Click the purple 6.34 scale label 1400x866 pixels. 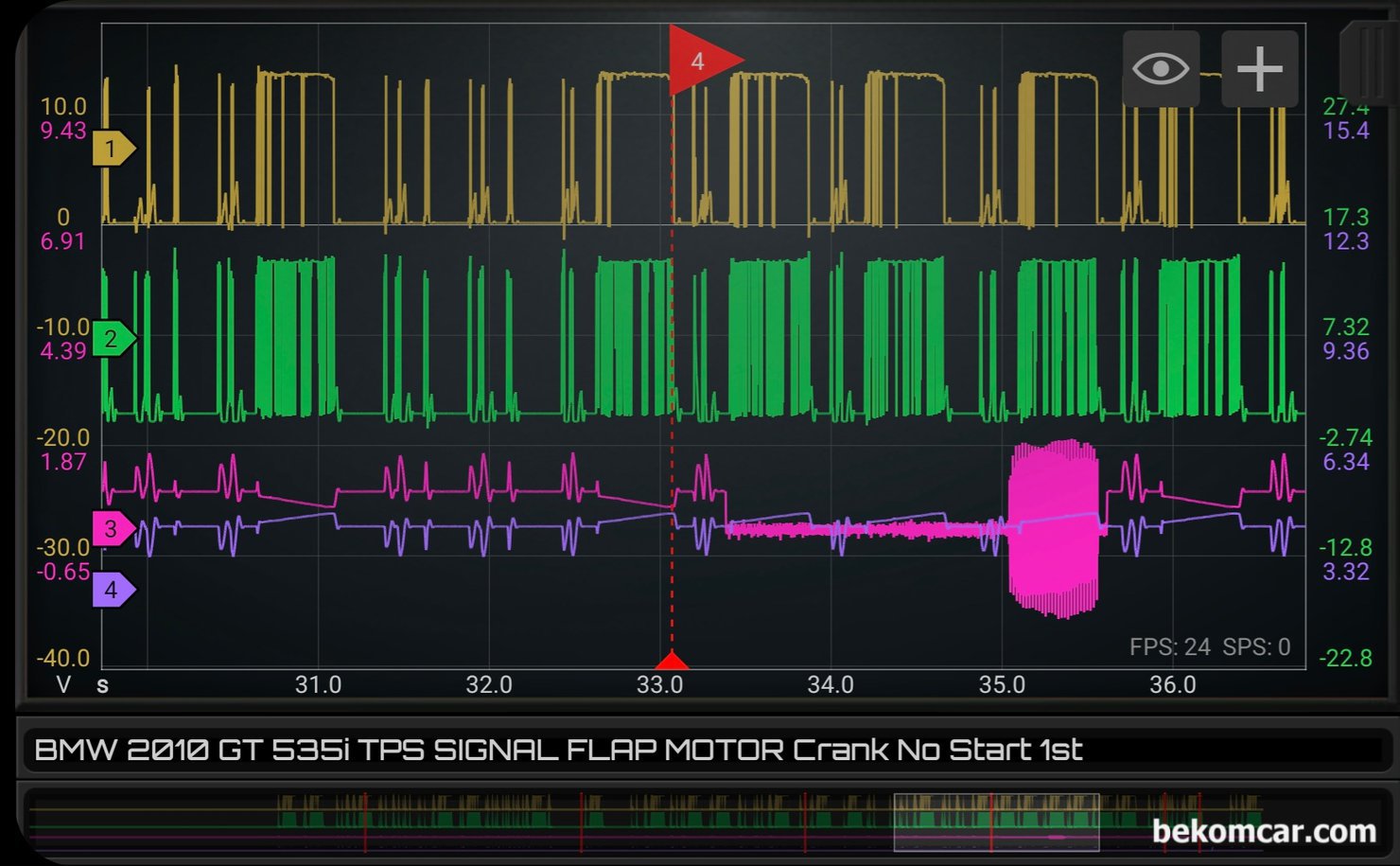click(x=1346, y=462)
